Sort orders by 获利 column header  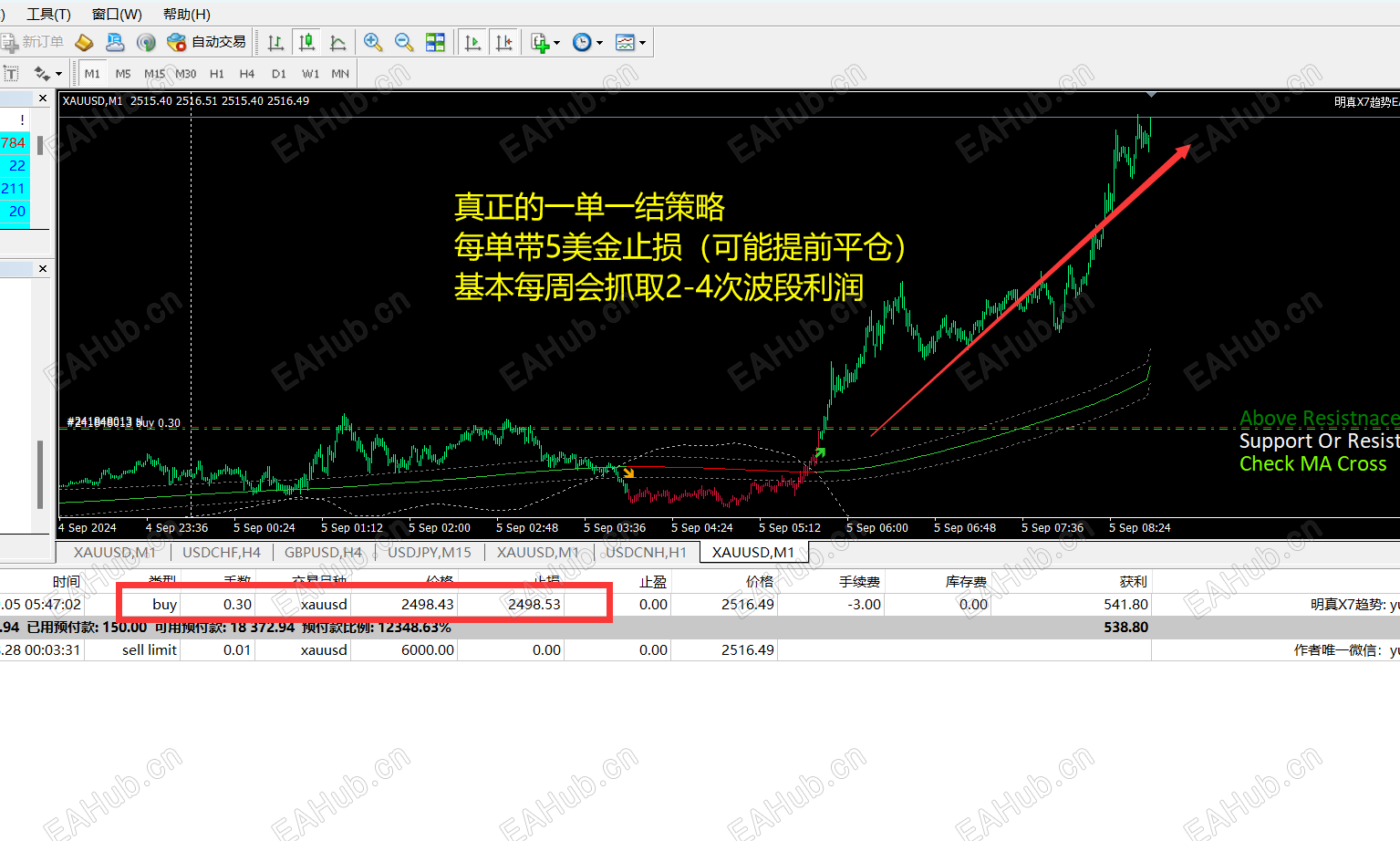[x=1134, y=581]
